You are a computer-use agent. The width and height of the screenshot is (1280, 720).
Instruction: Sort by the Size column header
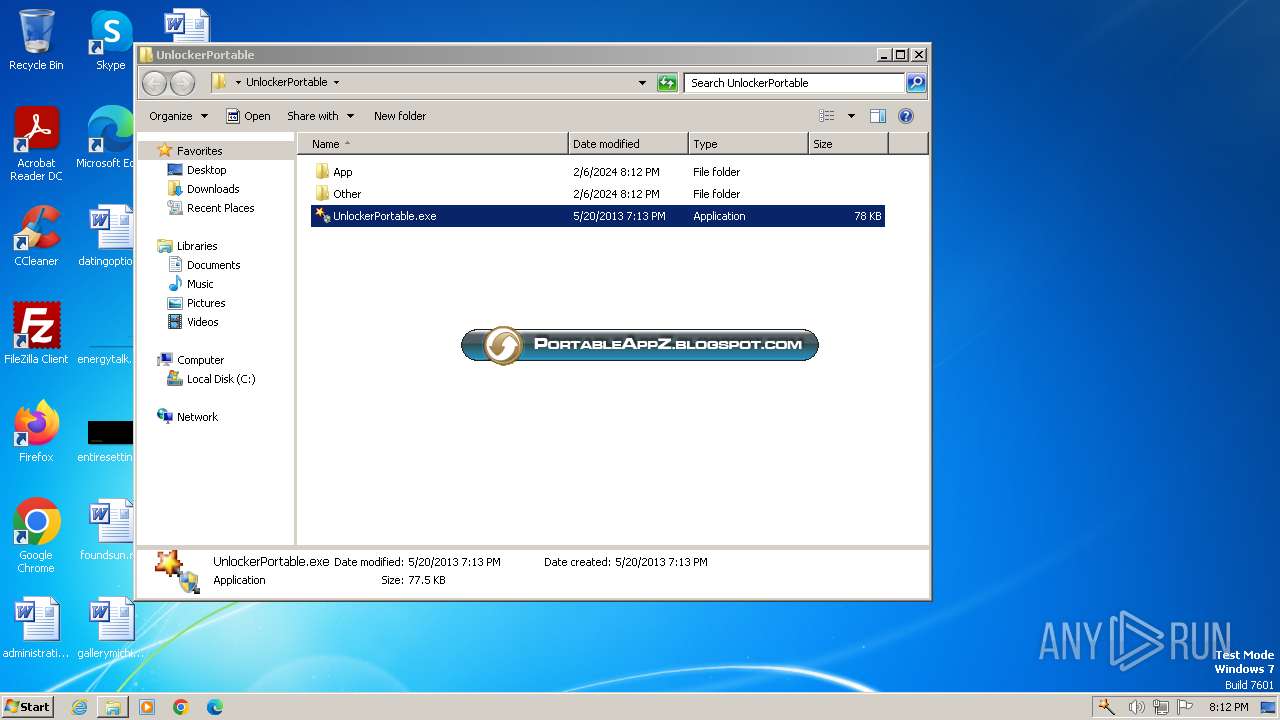pyautogui.click(x=848, y=144)
